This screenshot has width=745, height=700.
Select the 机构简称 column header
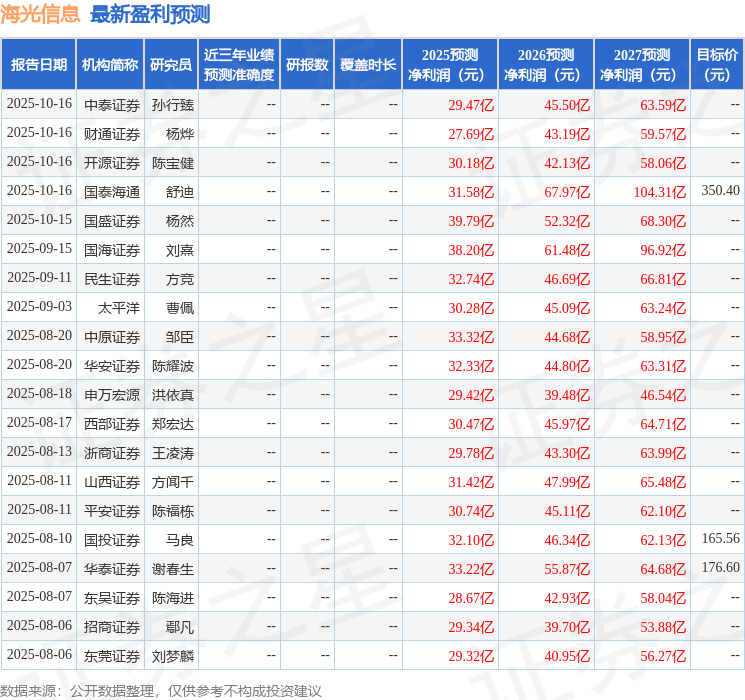[110, 64]
